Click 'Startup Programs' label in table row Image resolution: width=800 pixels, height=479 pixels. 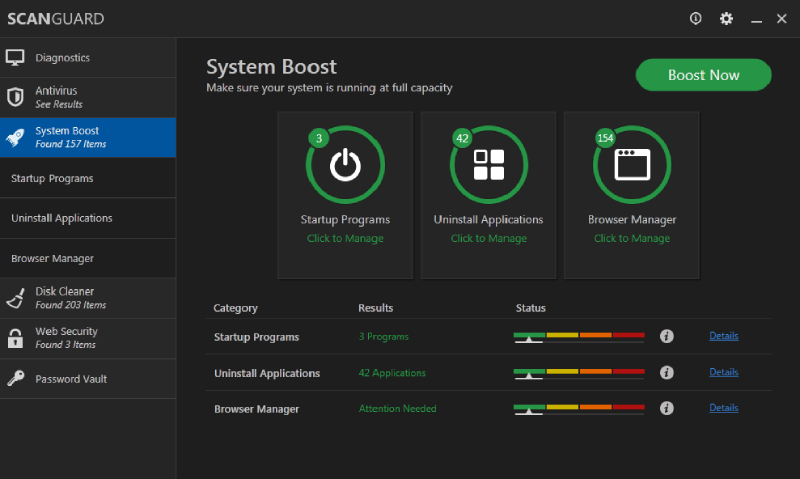[x=257, y=337]
